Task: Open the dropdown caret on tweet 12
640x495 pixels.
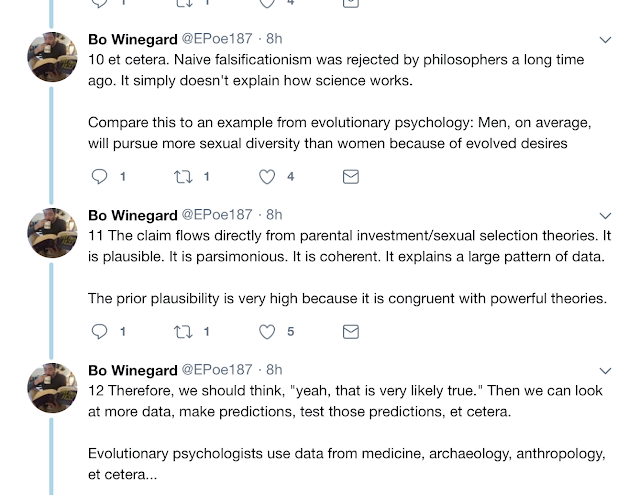Action: [605, 370]
